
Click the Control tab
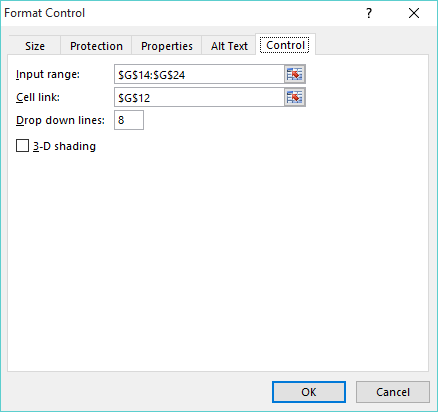click(x=285, y=45)
